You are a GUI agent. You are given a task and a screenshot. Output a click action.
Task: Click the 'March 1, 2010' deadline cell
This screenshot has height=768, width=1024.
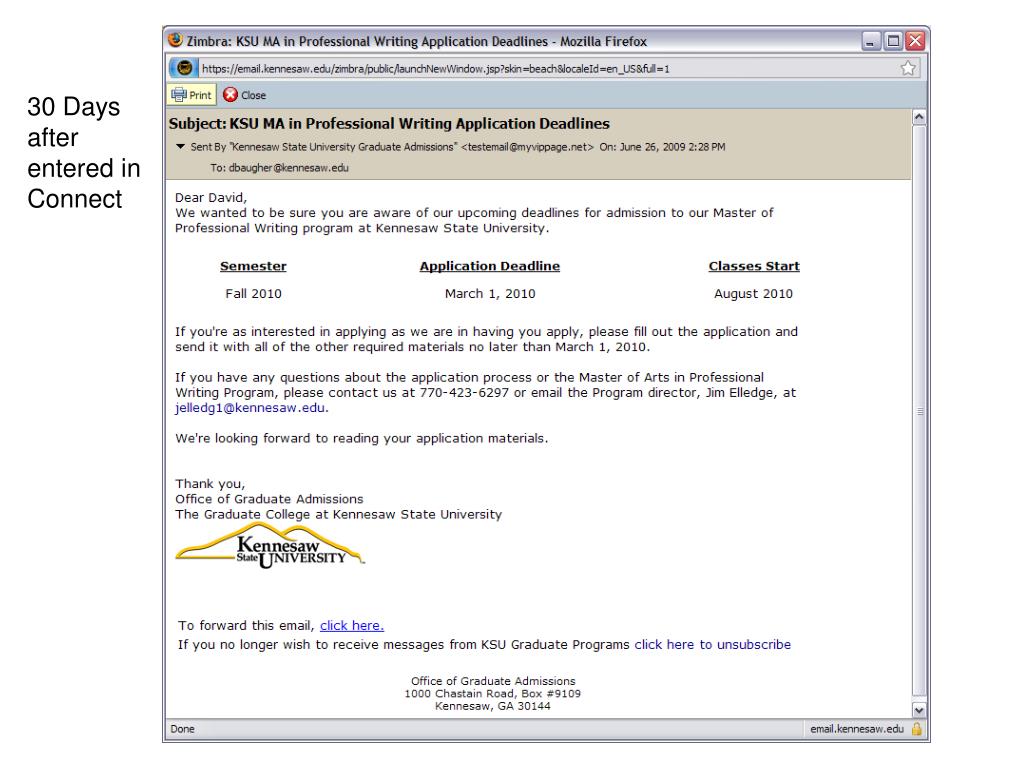490,294
